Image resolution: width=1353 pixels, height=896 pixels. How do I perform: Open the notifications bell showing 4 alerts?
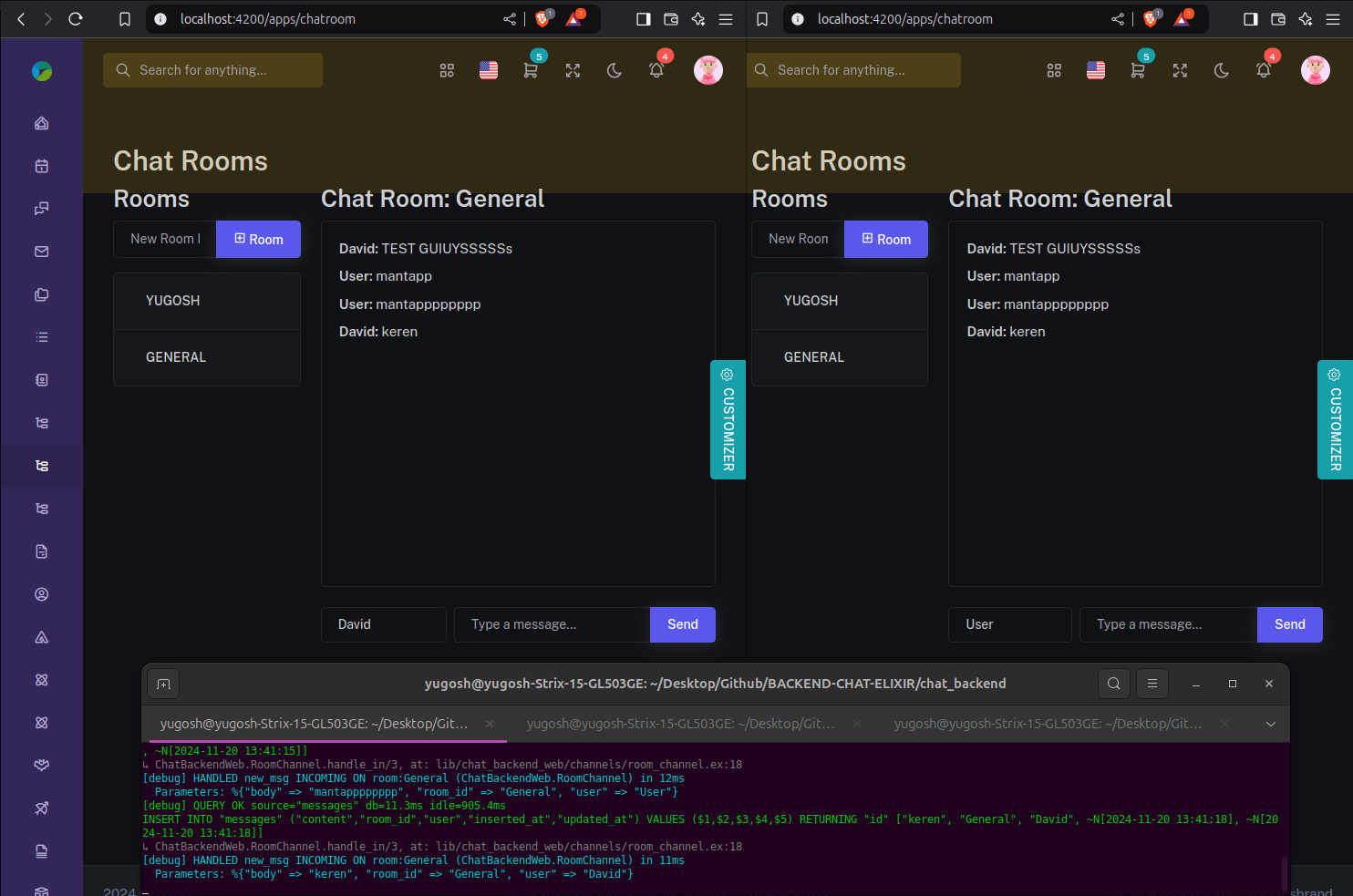(x=656, y=69)
